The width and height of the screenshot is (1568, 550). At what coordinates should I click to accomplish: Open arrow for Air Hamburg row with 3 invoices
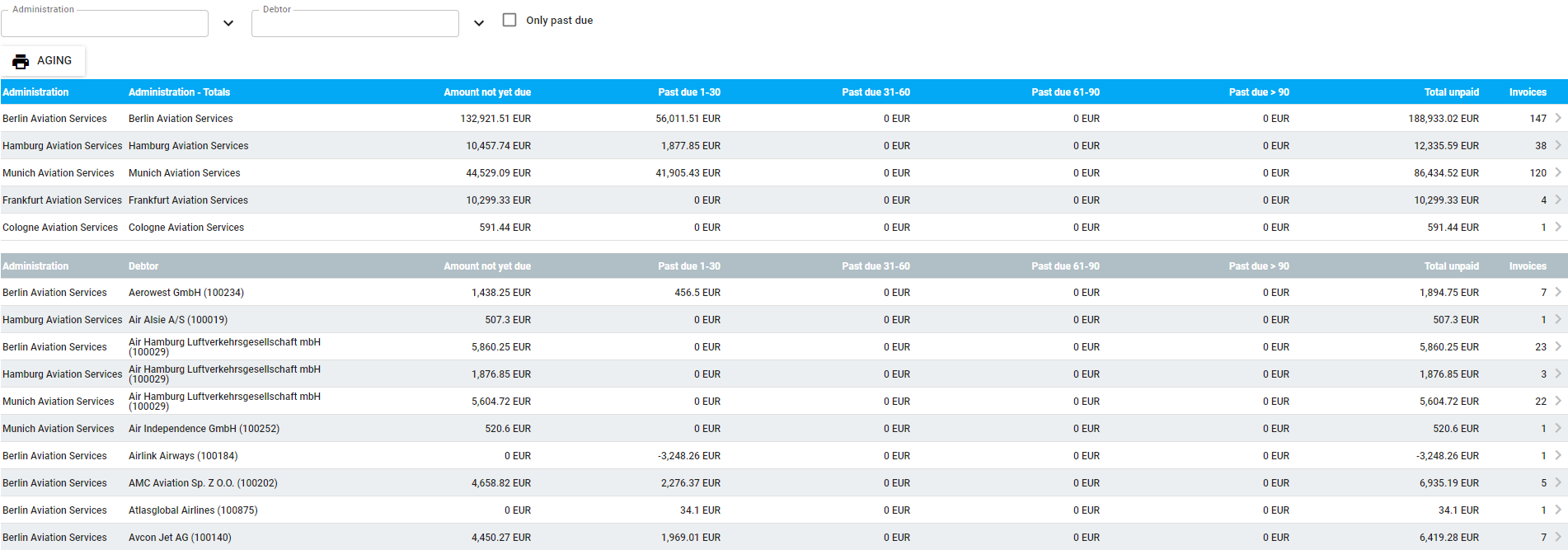point(1557,374)
